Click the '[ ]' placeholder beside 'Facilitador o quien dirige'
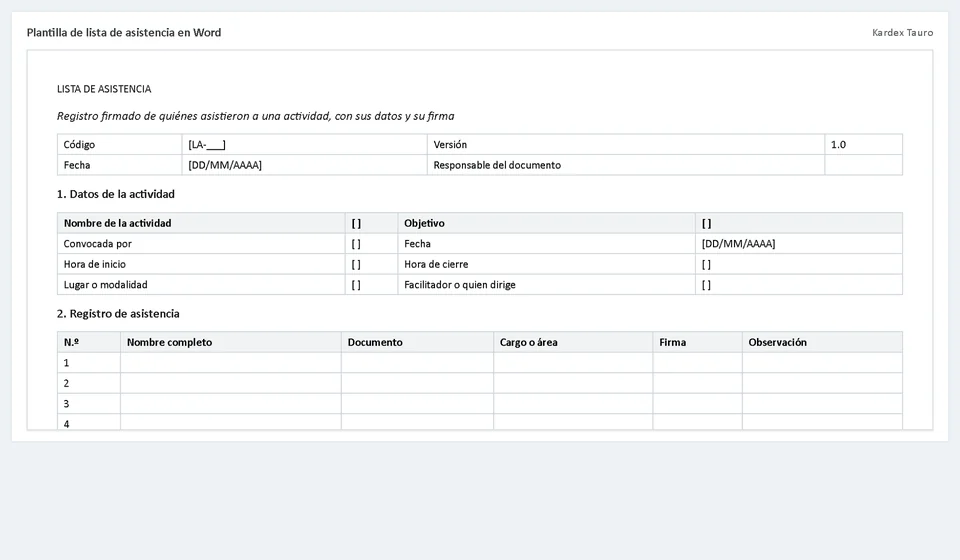 click(707, 285)
